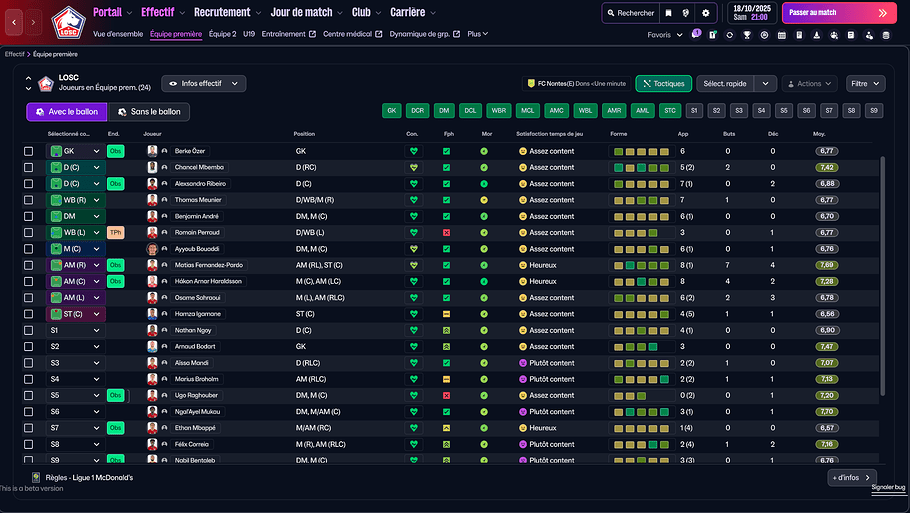Viewport: 910px width, 513px height.
Task: Open settings gear in the top bar
Action: [706, 13]
